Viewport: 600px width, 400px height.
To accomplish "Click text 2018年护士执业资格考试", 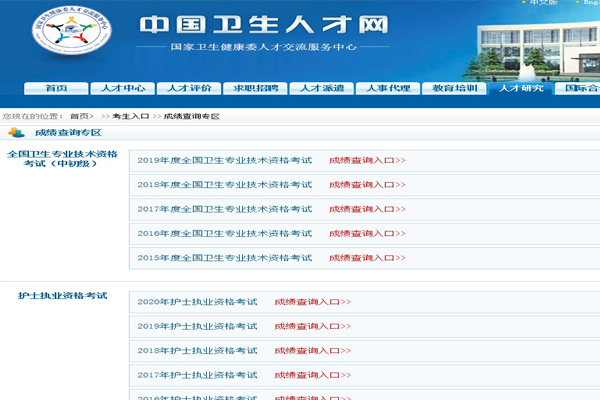I will click(197, 351).
